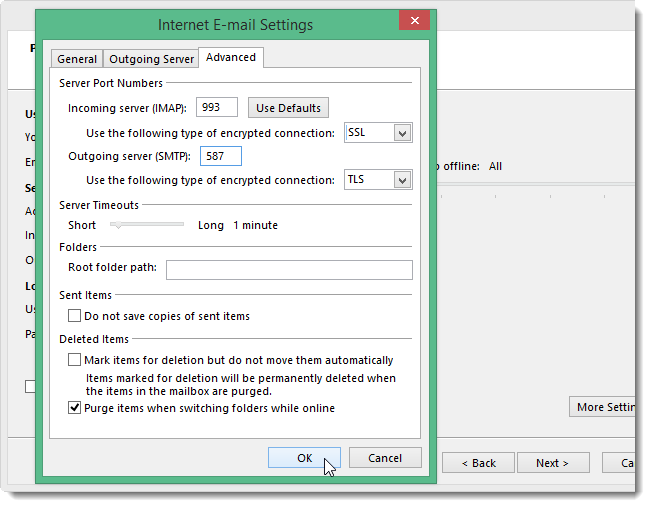Click the Internet E-mail Settings title bar
The height and width of the screenshot is (507, 650).
click(235, 24)
